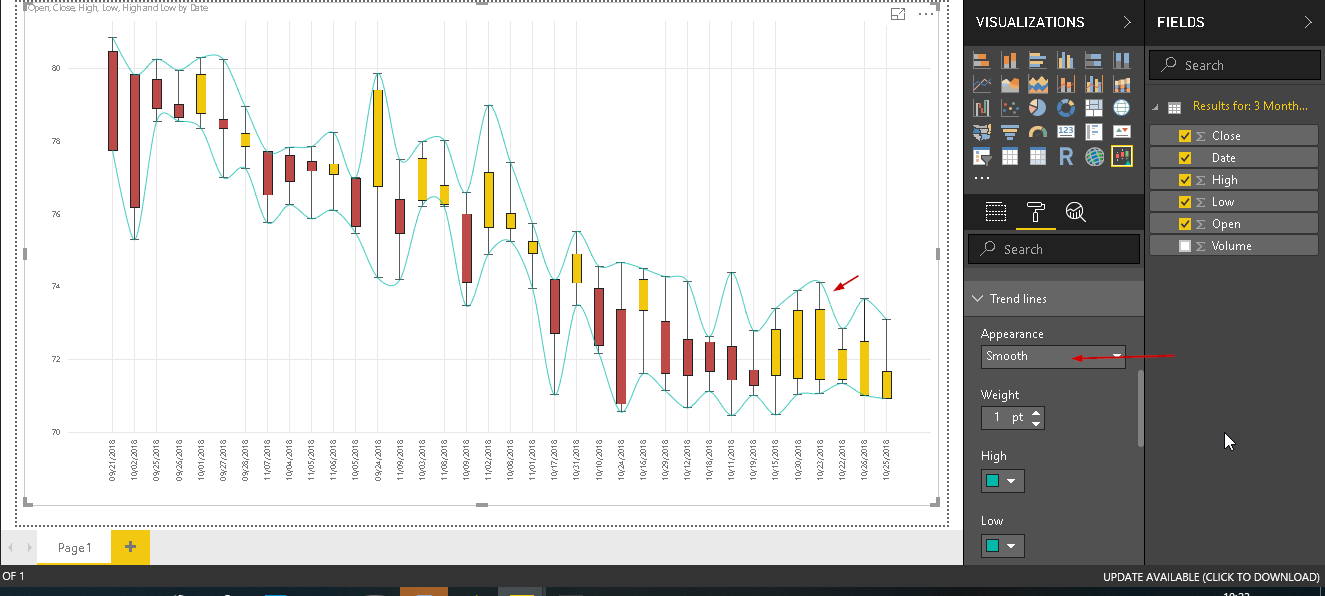The width and height of the screenshot is (1325, 596).
Task: Choose the Funnel chart visual
Action: coord(1010,132)
